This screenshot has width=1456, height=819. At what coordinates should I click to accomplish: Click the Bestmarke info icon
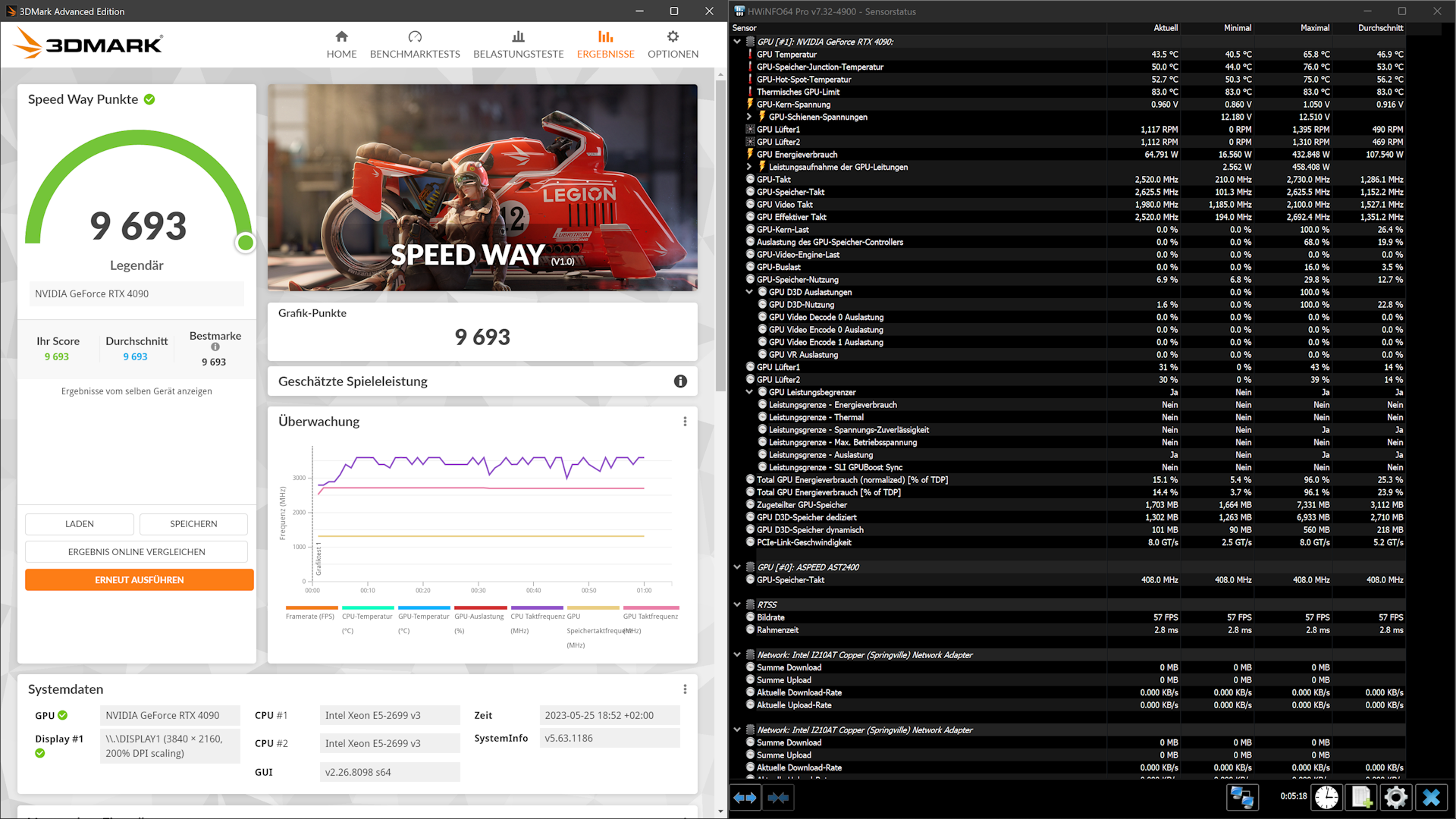pos(215,347)
